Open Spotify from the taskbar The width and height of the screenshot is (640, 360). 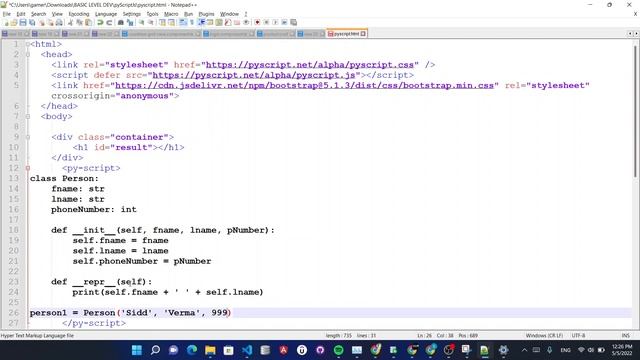(x=338, y=350)
